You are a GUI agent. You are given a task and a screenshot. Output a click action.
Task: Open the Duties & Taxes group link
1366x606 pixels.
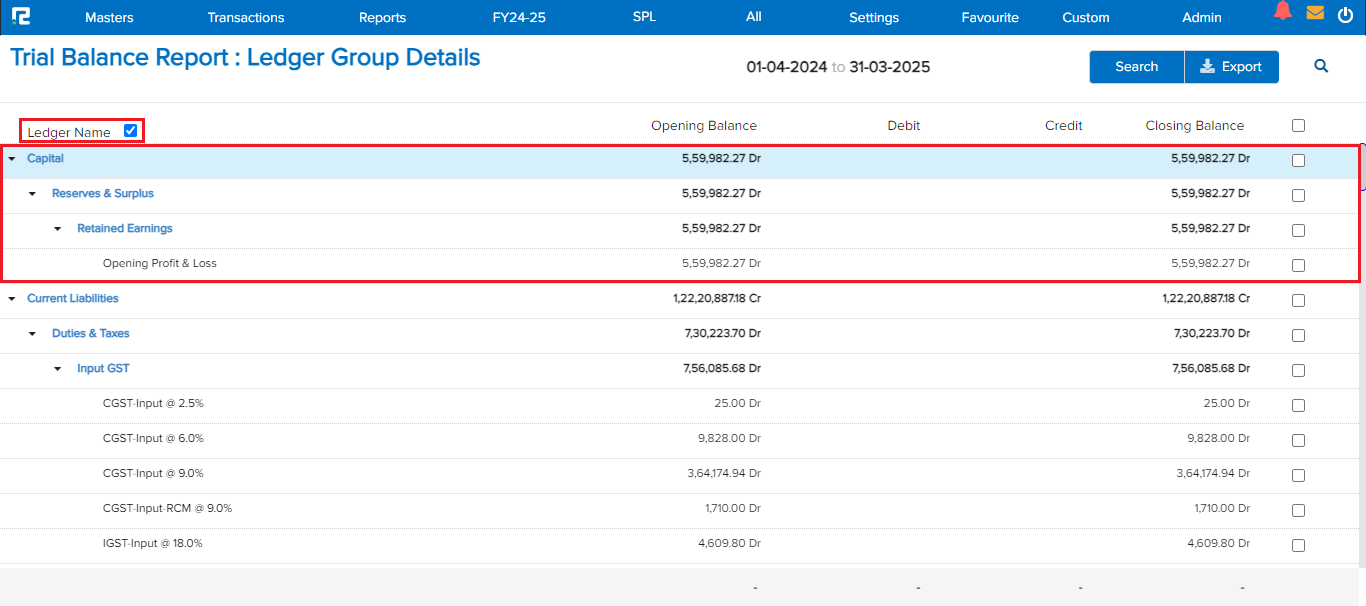tap(91, 333)
